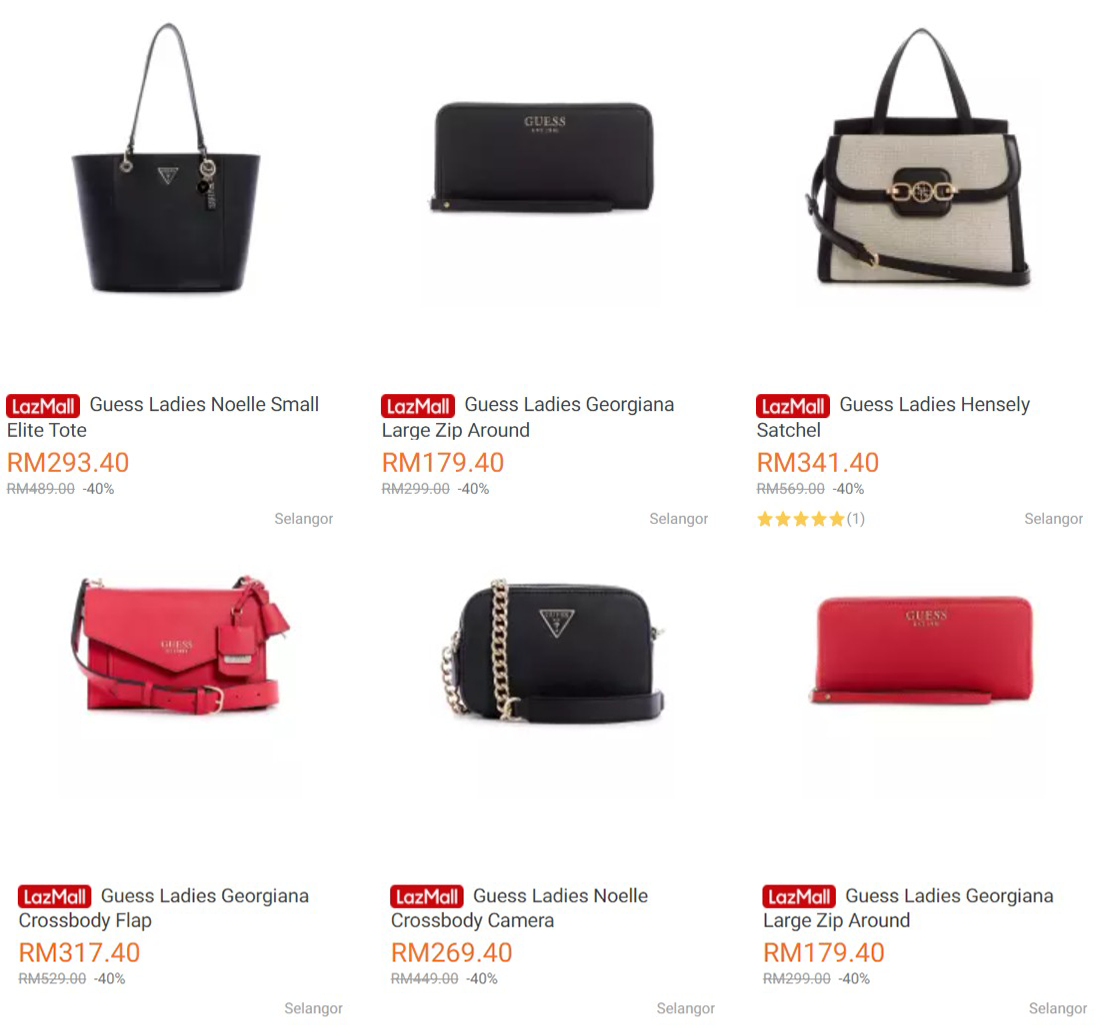
Task: Click the LazMall badge on Noelle Crossbody Camera
Action: point(426,897)
